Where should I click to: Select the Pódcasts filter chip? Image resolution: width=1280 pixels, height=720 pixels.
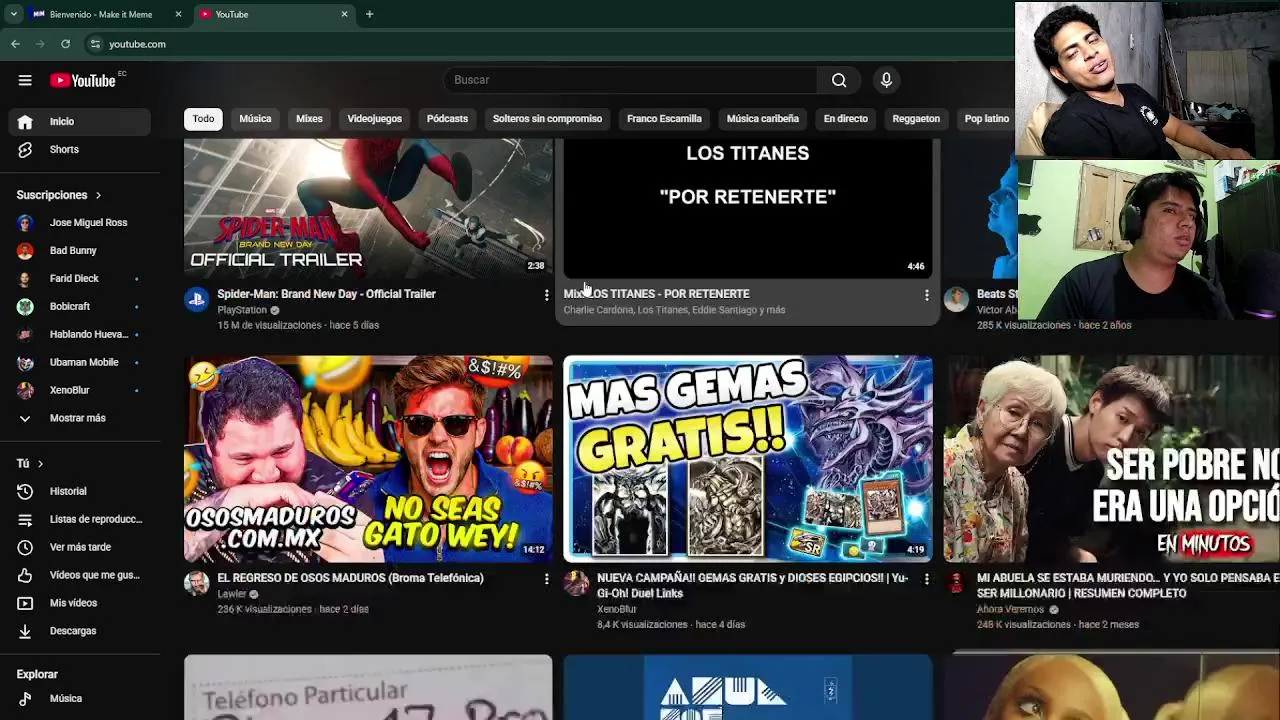tap(447, 119)
